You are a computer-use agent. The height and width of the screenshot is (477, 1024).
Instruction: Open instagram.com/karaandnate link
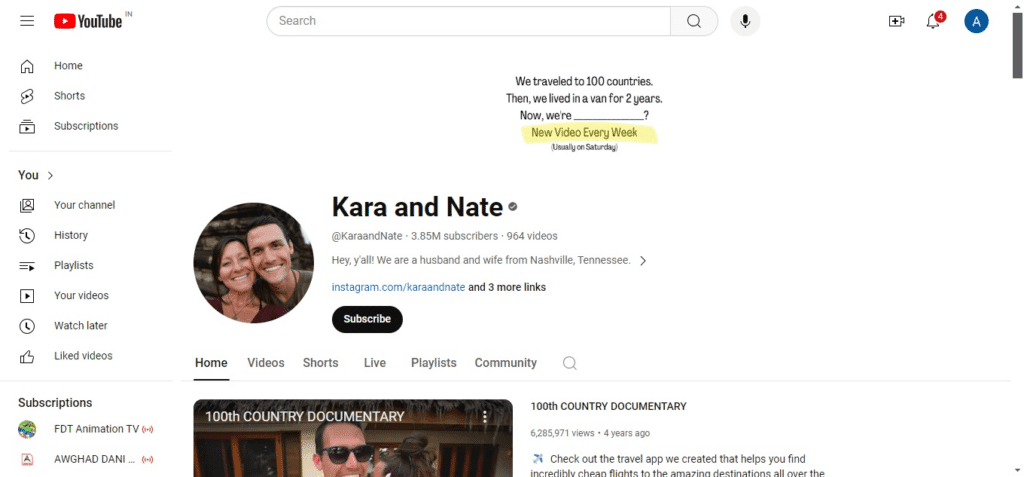coord(398,287)
